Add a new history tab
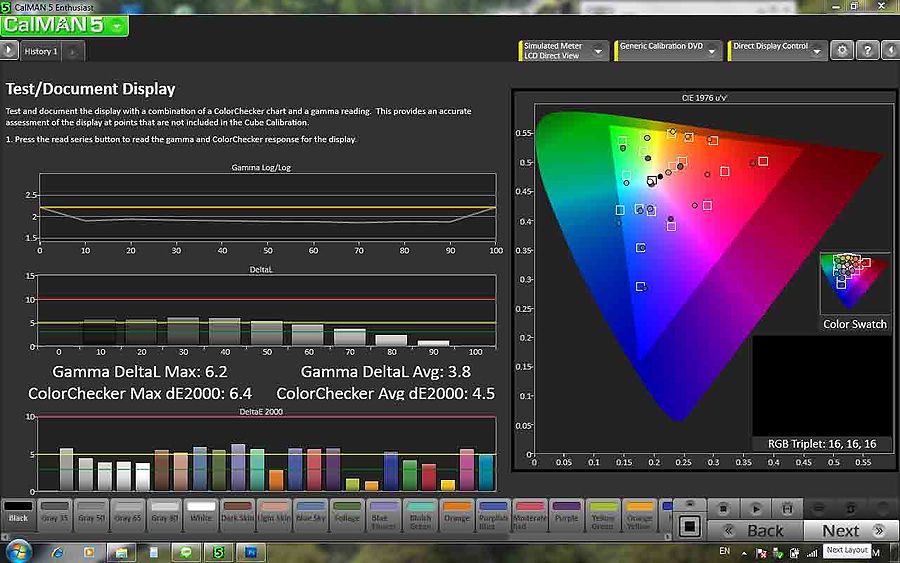The width and height of the screenshot is (900, 563). click(x=74, y=51)
